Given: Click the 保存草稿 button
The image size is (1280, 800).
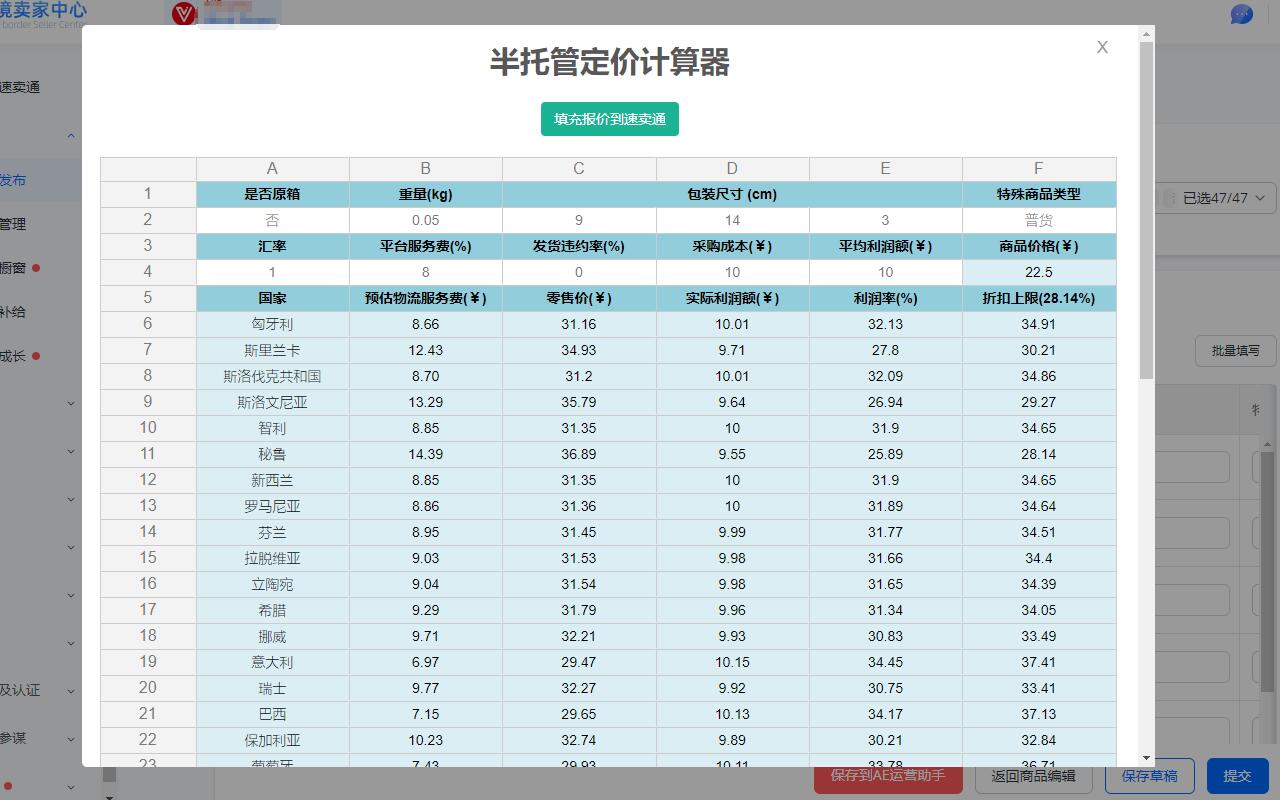Looking at the screenshot, I should pos(1150,776).
